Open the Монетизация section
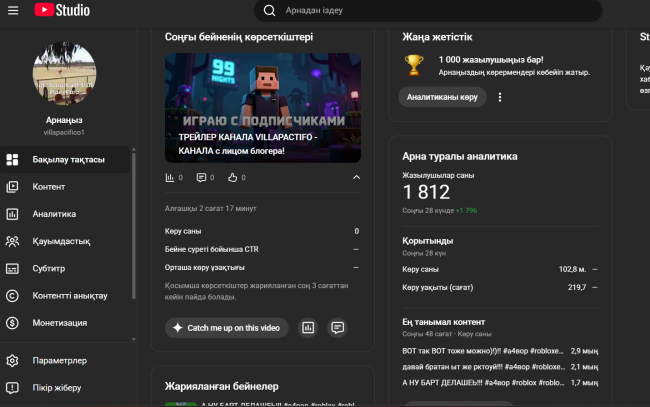The image size is (650, 407). [x=65, y=323]
